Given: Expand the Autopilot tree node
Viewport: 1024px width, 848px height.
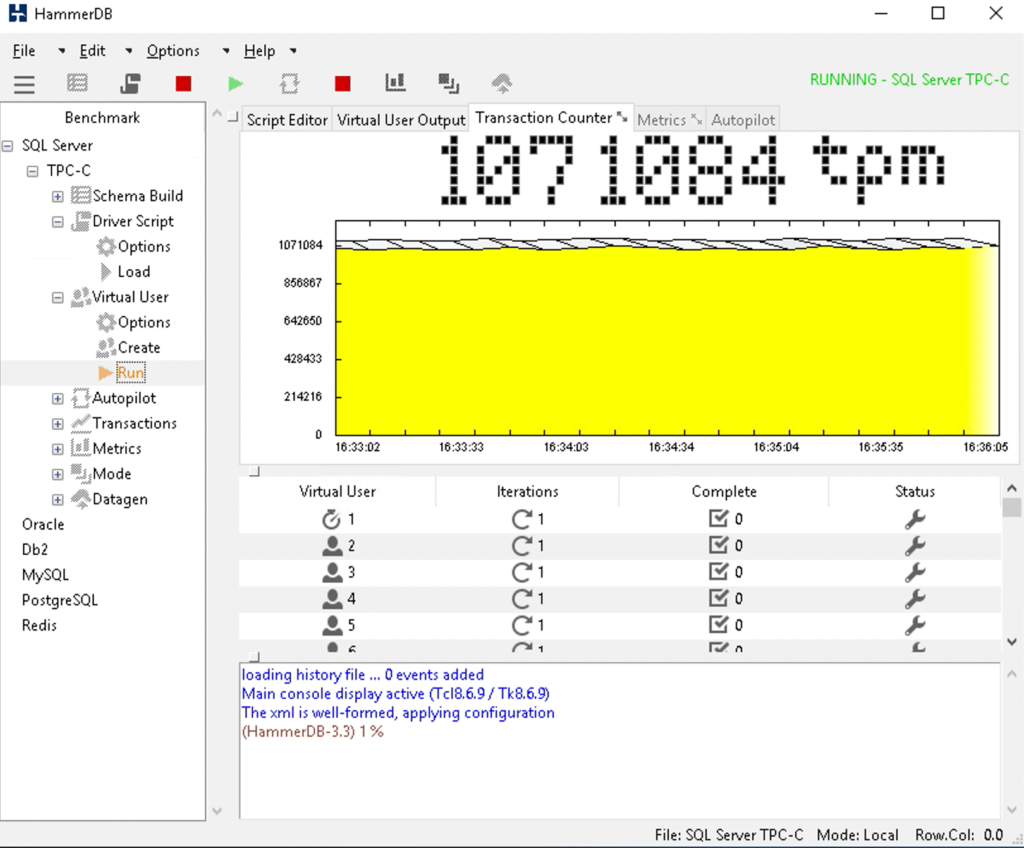Looking at the screenshot, I should click(57, 399).
